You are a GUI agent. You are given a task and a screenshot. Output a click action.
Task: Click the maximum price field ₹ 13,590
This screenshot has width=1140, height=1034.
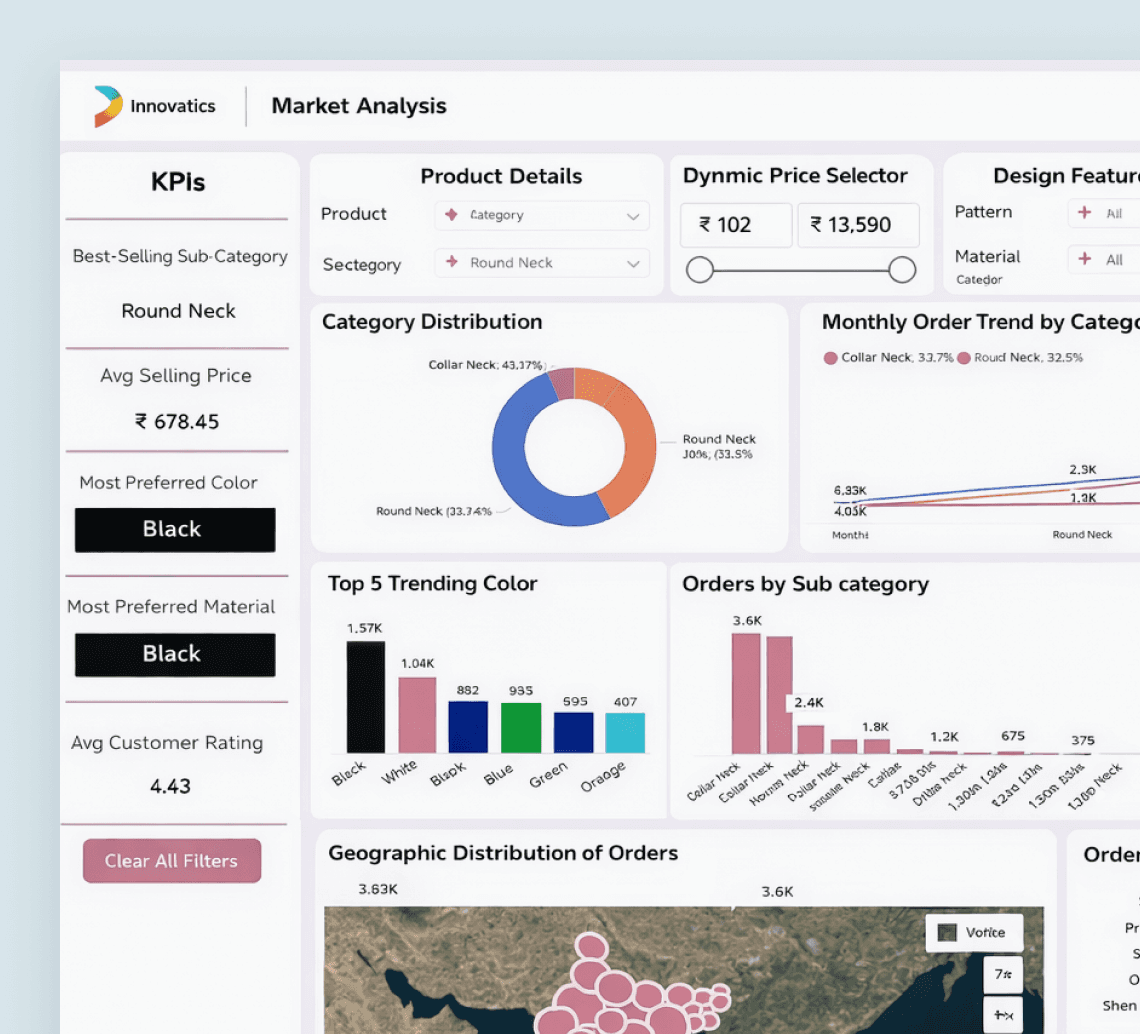(x=858, y=225)
